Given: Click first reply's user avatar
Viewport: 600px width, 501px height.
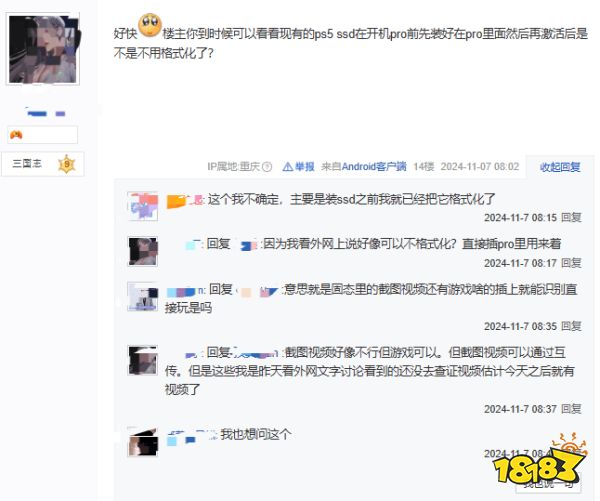Looking at the screenshot, I should (142, 206).
